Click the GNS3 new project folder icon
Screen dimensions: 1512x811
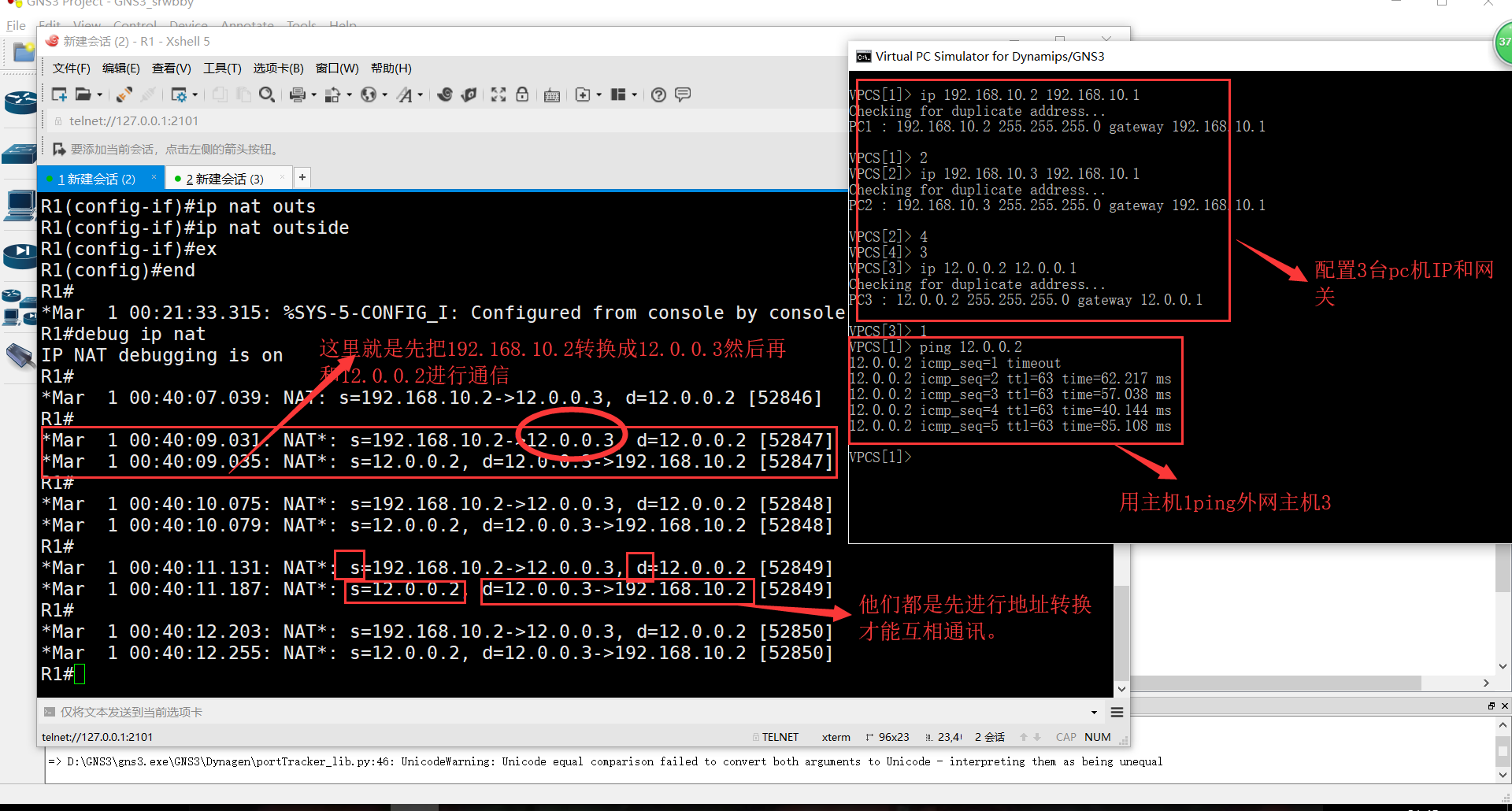click(x=24, y=53)
